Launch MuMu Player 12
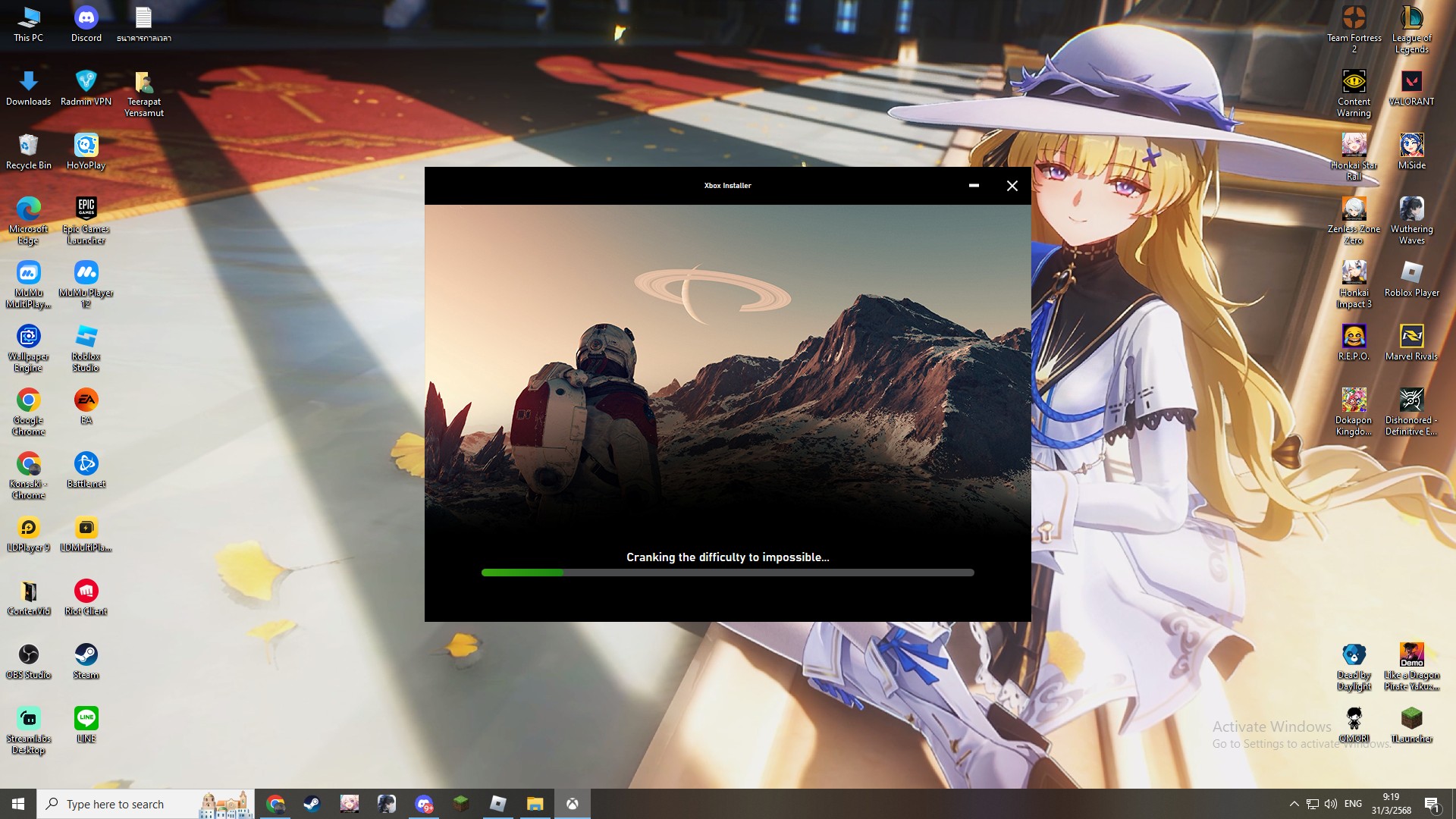 [x=86, y=284]
